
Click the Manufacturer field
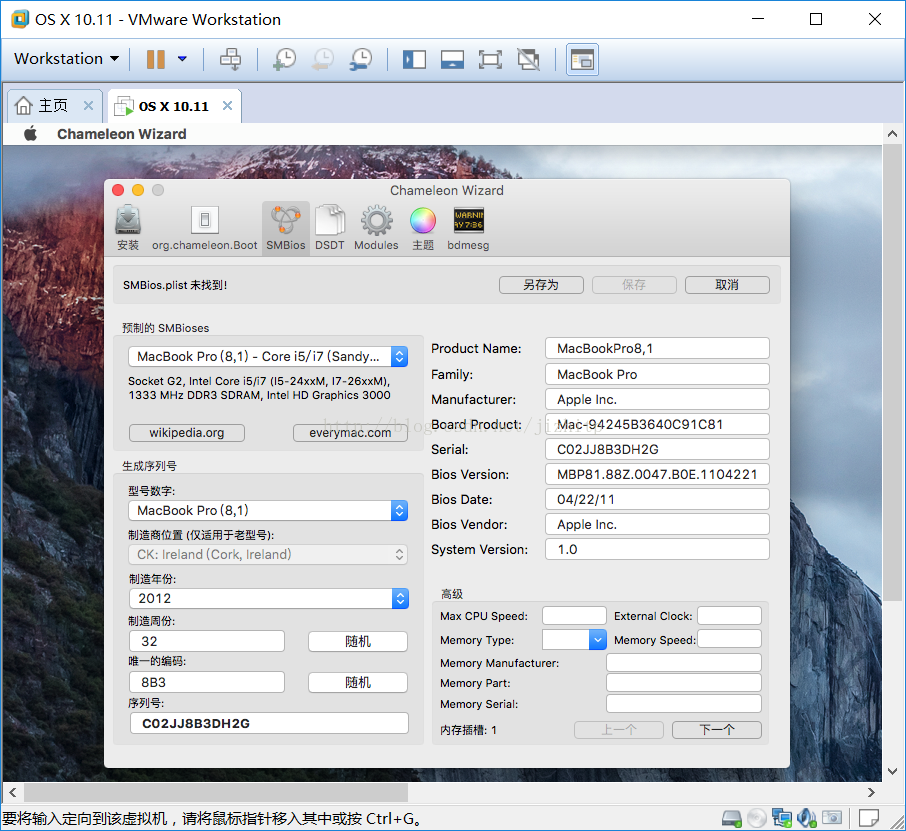(657, 399)
